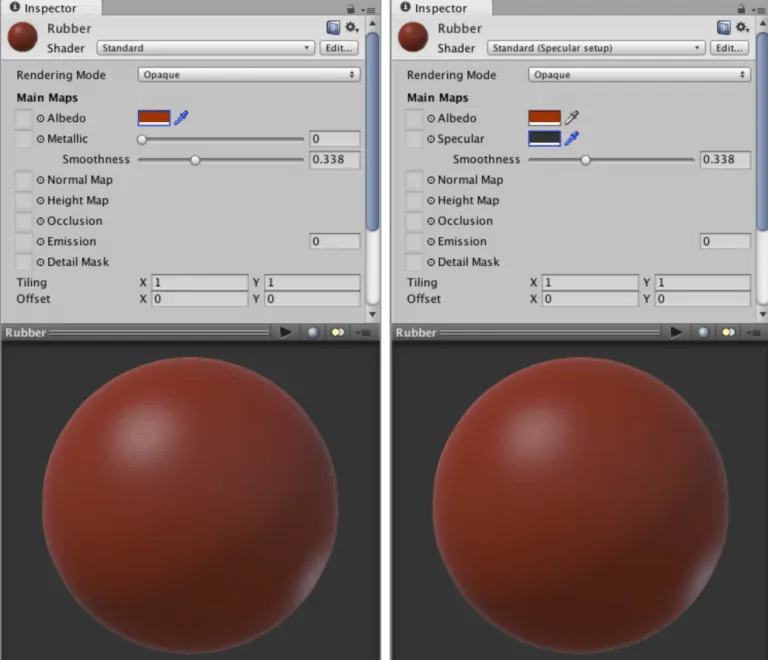Select the right Inspector tab
Viewport: 768px width, 660px height.
coord(442,8)
